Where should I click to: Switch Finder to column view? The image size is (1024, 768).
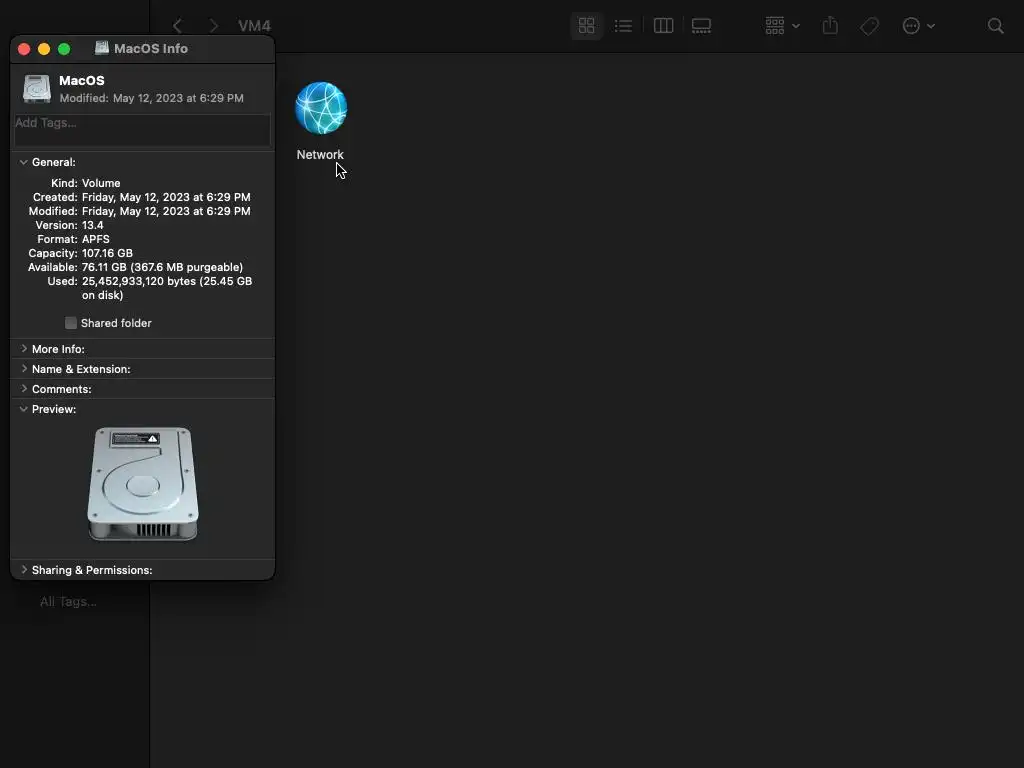(x=663, y=26)
